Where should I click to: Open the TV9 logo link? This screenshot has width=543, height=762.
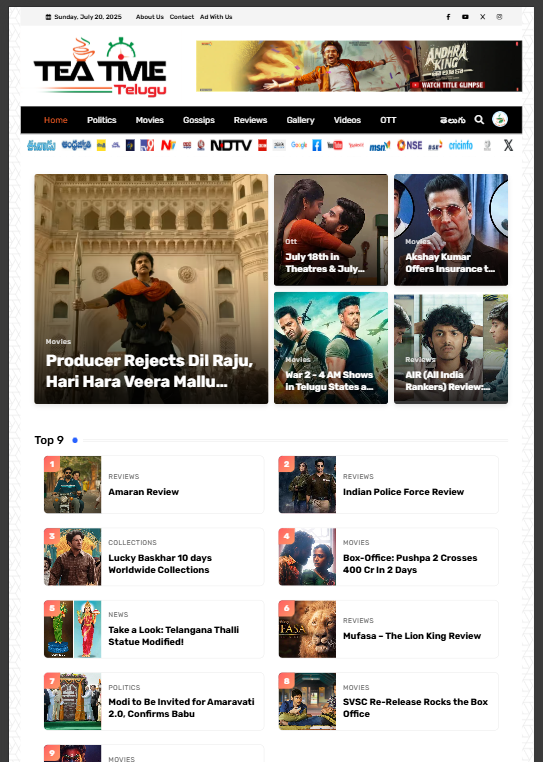pyautogui.click(x=147, y=145)
